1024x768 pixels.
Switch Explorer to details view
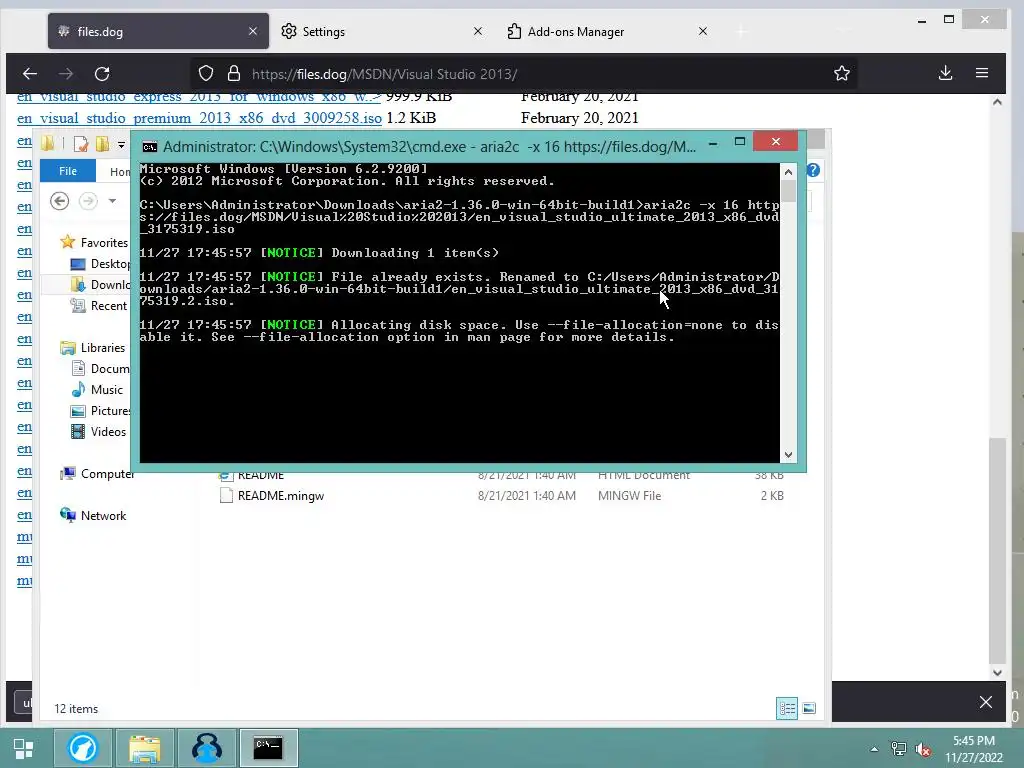[787, 709]
